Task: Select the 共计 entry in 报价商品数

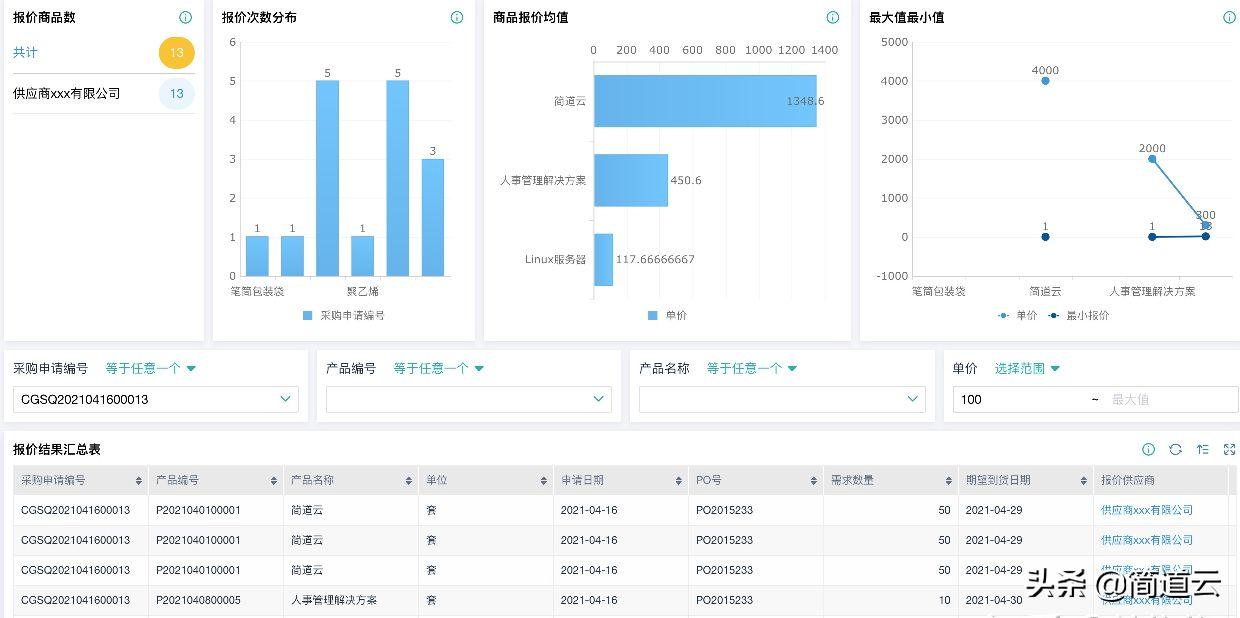Action: click(x=27, y=52)
